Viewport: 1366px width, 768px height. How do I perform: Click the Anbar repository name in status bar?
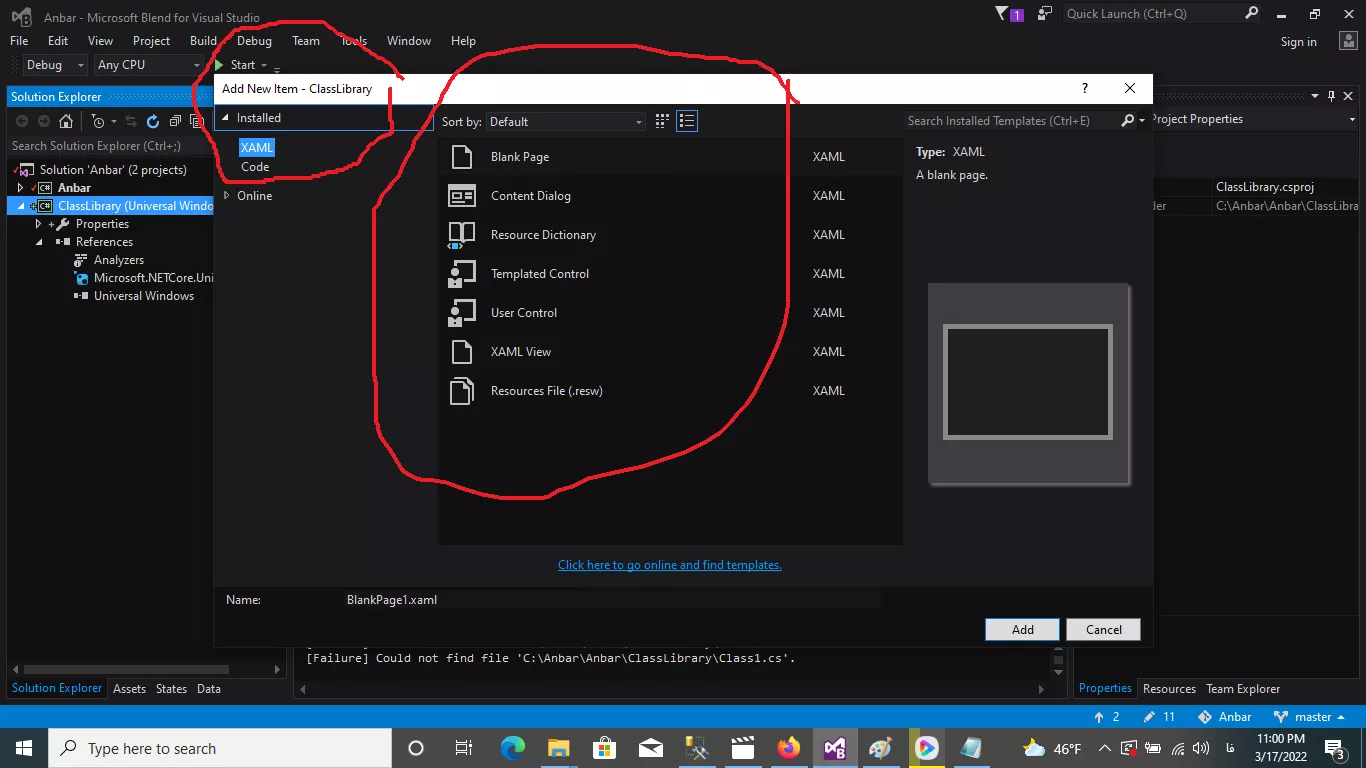pyautogui.click(x=1226, y=717)
